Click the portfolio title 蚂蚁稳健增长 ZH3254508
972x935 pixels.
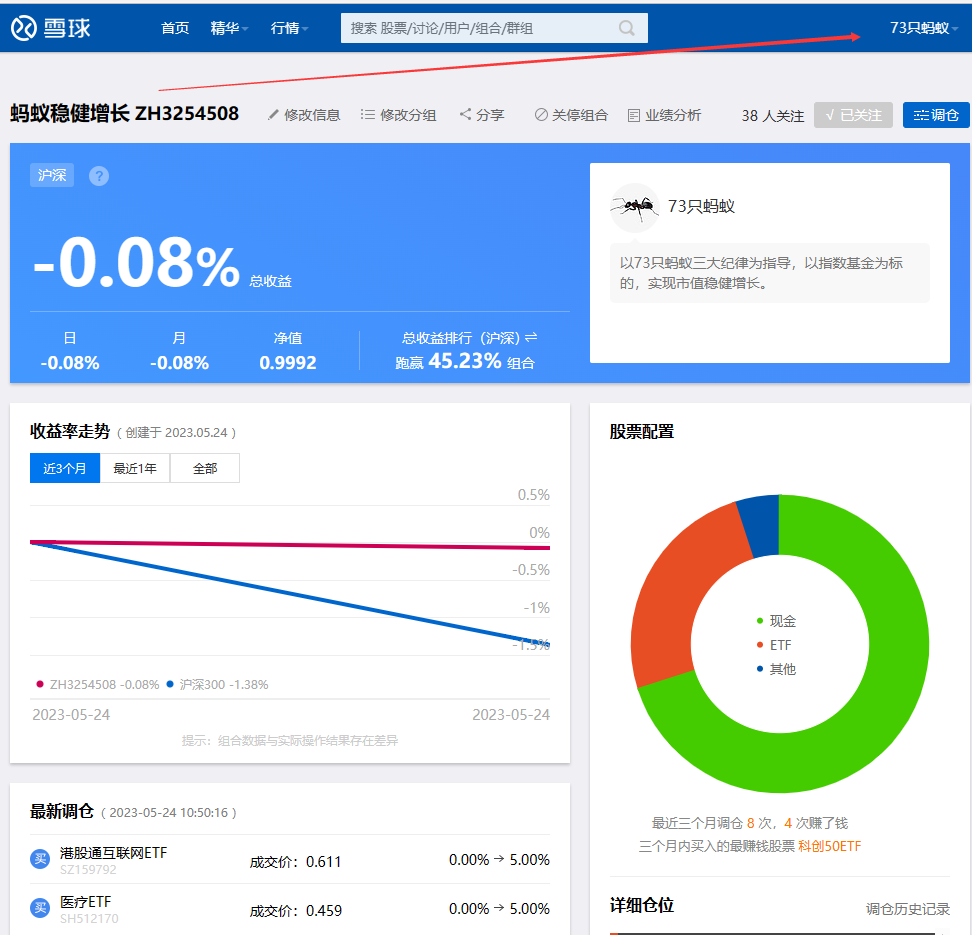click(125, 113)
